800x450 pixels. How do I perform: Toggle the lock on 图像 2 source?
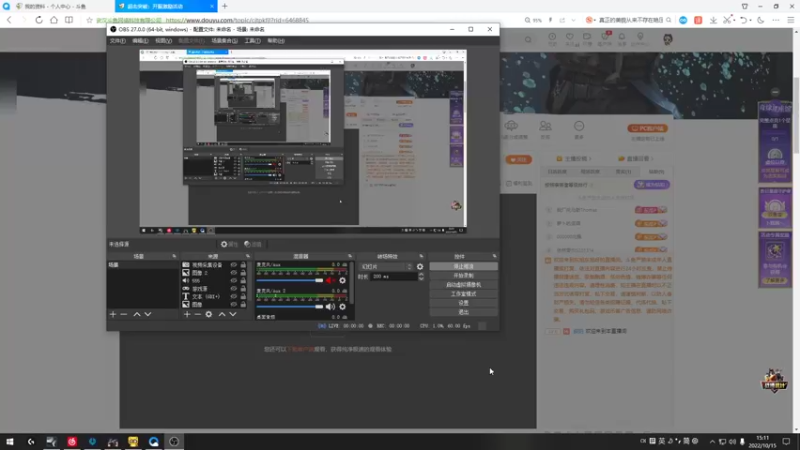243,273
